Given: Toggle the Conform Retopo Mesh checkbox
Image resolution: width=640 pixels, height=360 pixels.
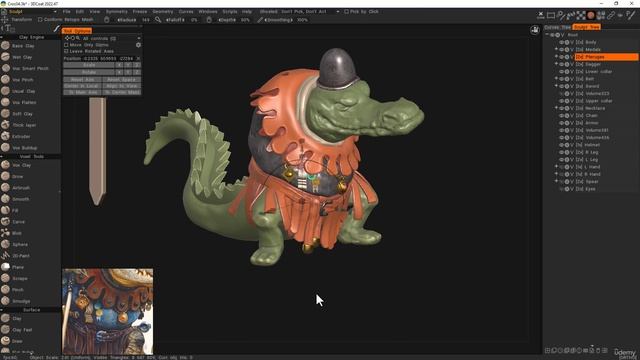Looking at the screenshot, I should 40,20.
